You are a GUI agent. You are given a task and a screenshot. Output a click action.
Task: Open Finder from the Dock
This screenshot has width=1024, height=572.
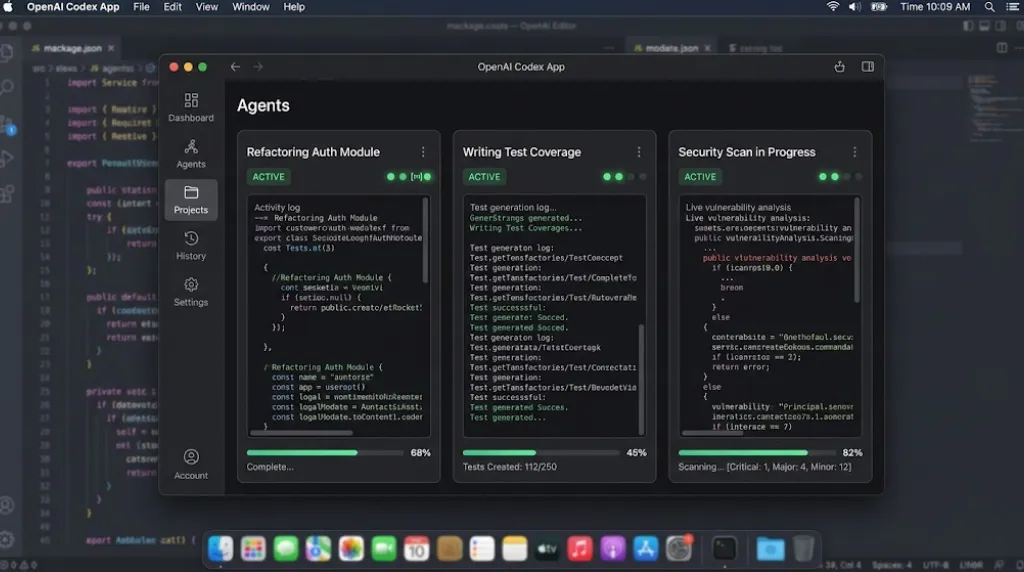coord(220,548)
